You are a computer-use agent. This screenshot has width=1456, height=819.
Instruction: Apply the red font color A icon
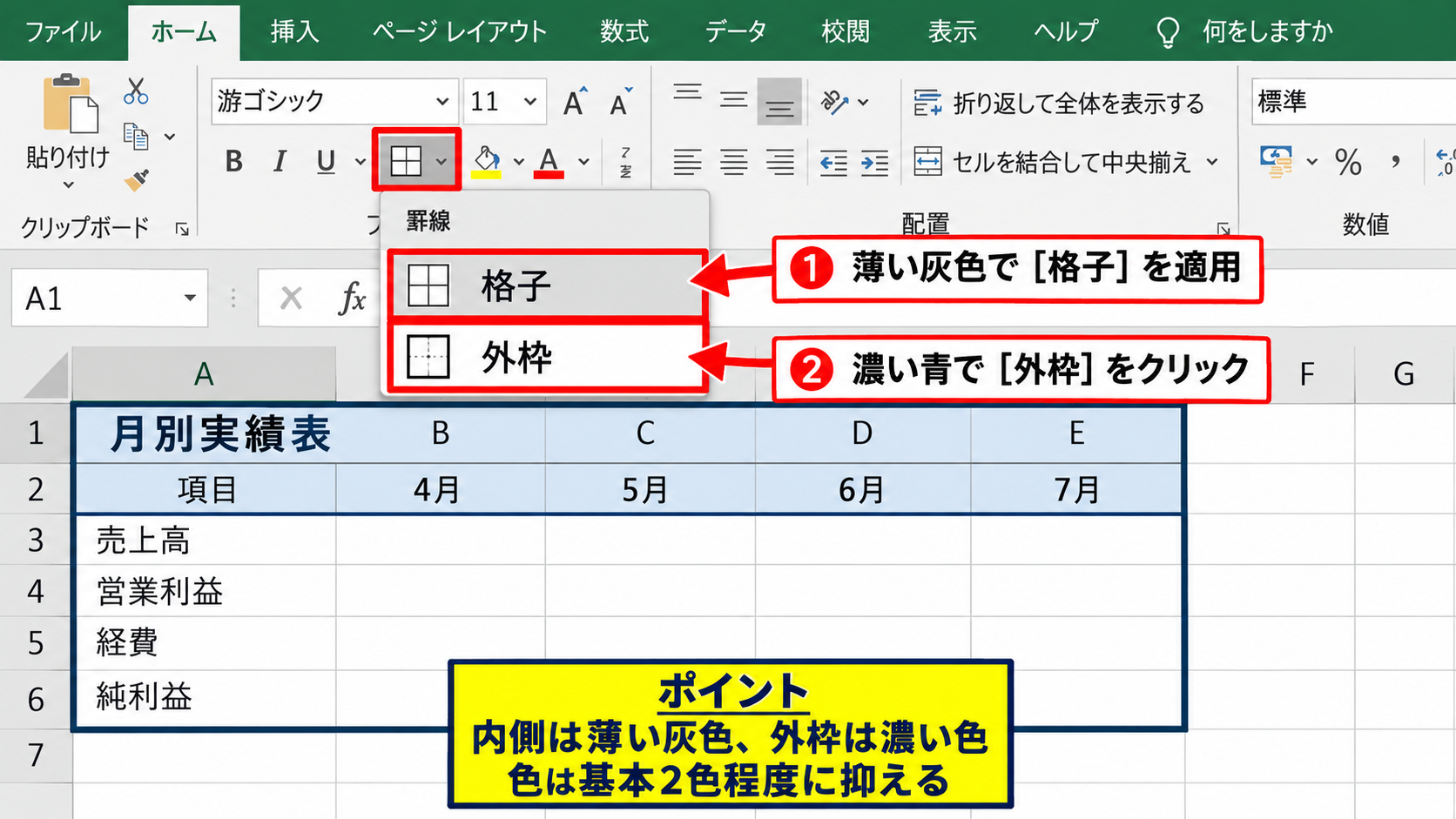point(549,162)
